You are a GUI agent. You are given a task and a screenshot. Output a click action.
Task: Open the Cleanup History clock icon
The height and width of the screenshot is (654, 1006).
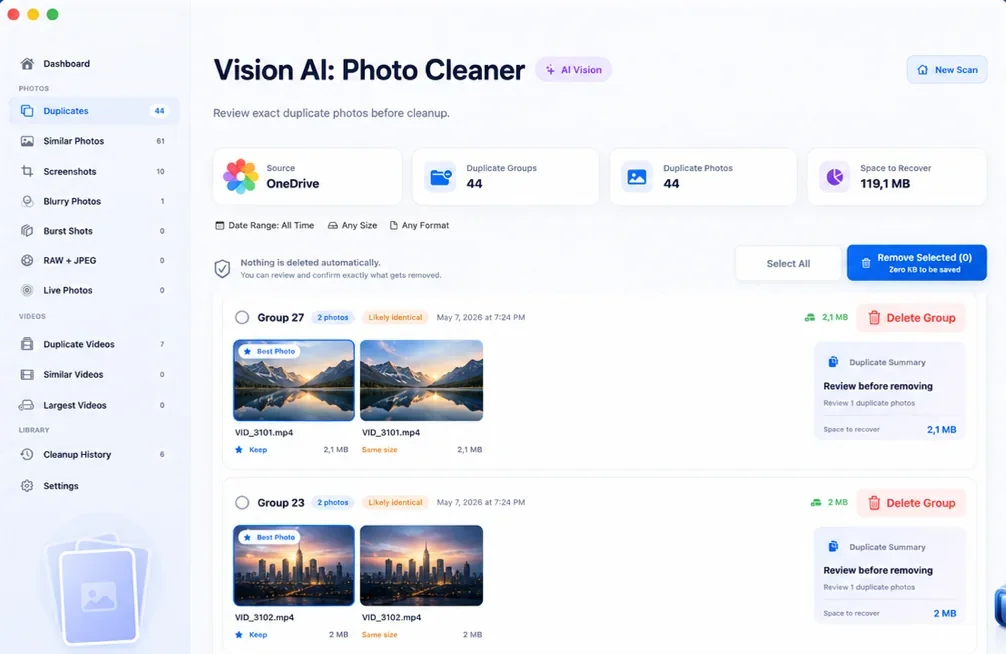tap(27, 454)
